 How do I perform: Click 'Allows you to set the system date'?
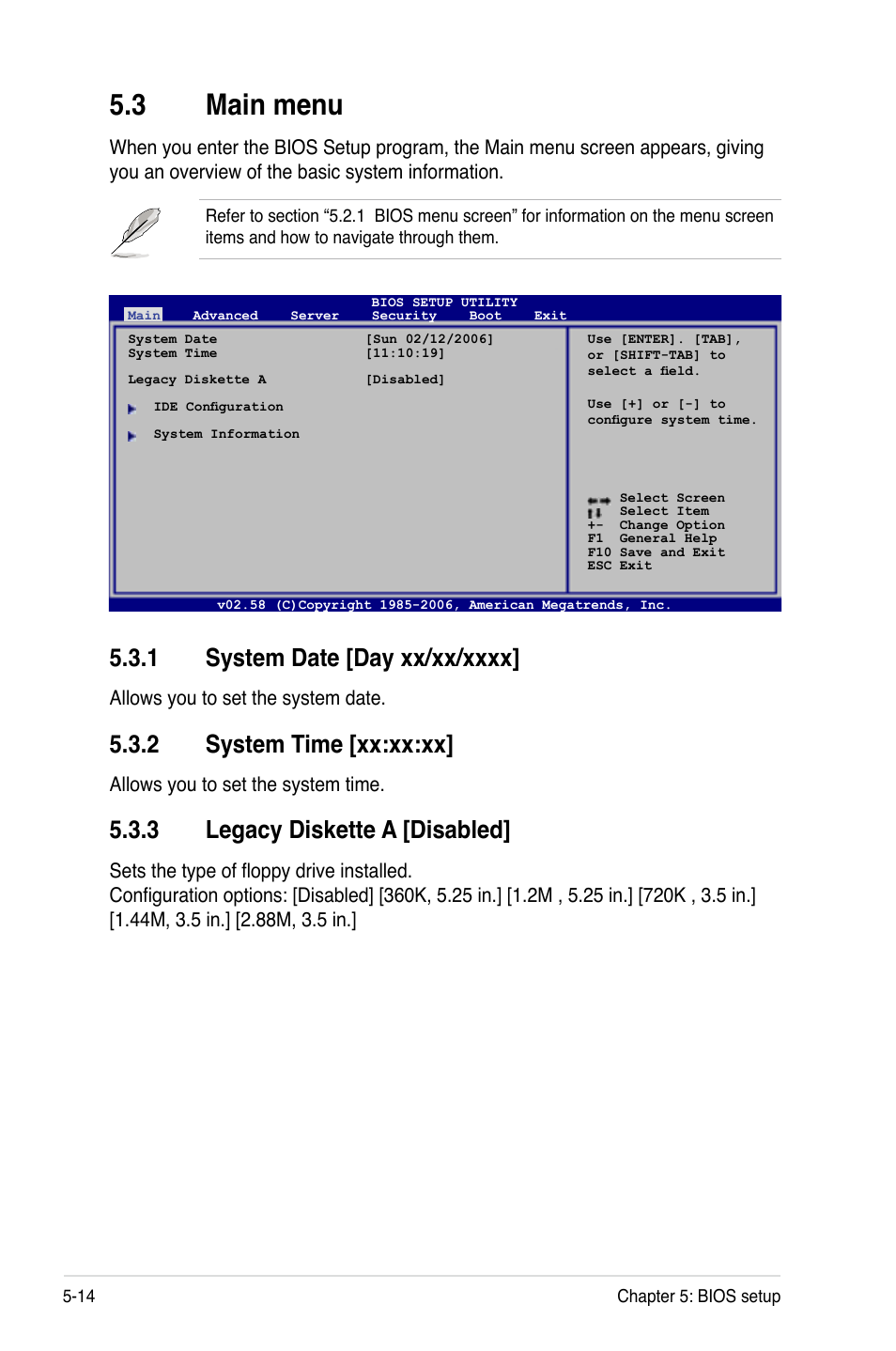248,698
